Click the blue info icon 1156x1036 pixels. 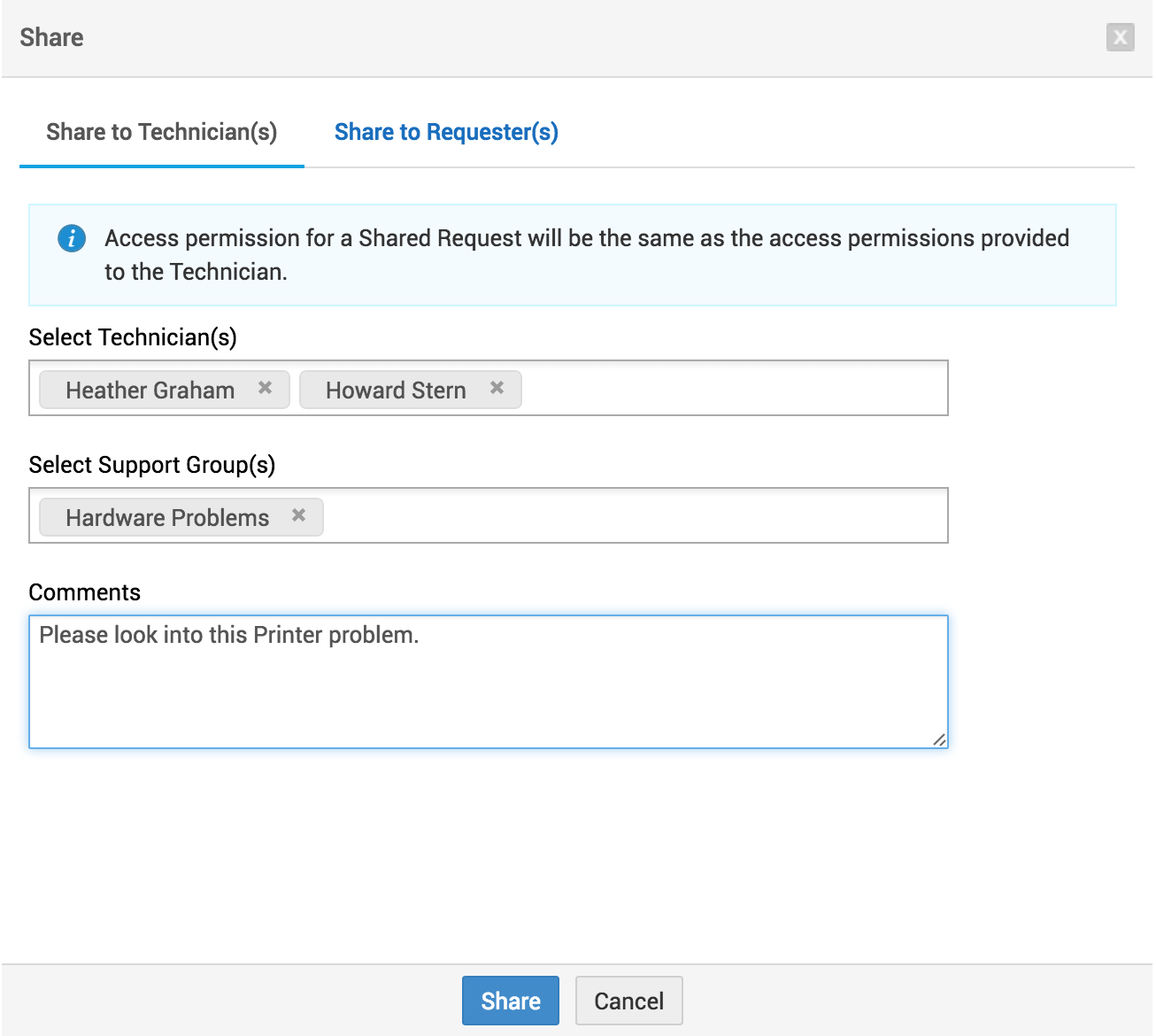[x=72, y=238]
